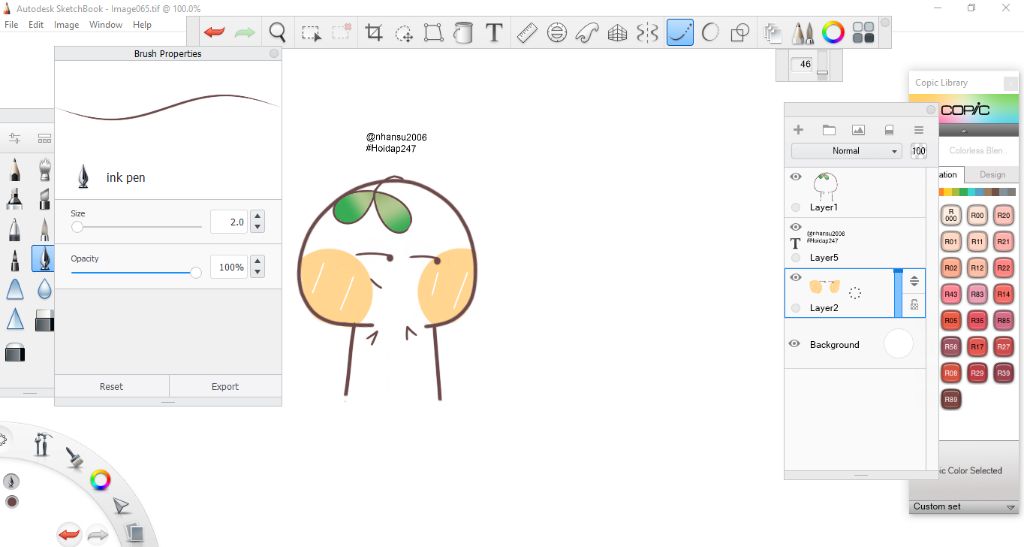Click the Export brush button

225,387
